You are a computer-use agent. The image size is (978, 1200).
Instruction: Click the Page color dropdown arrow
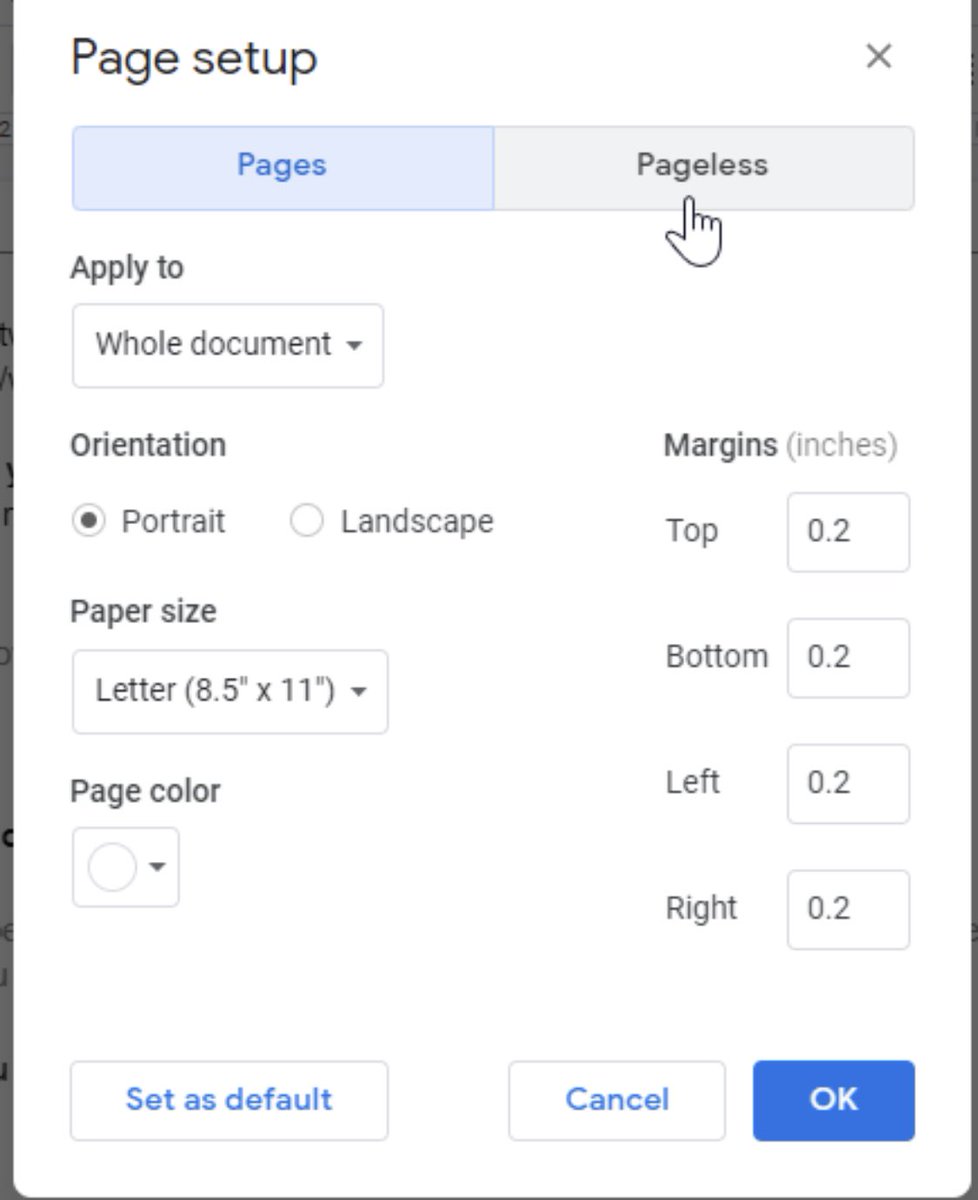158,866
